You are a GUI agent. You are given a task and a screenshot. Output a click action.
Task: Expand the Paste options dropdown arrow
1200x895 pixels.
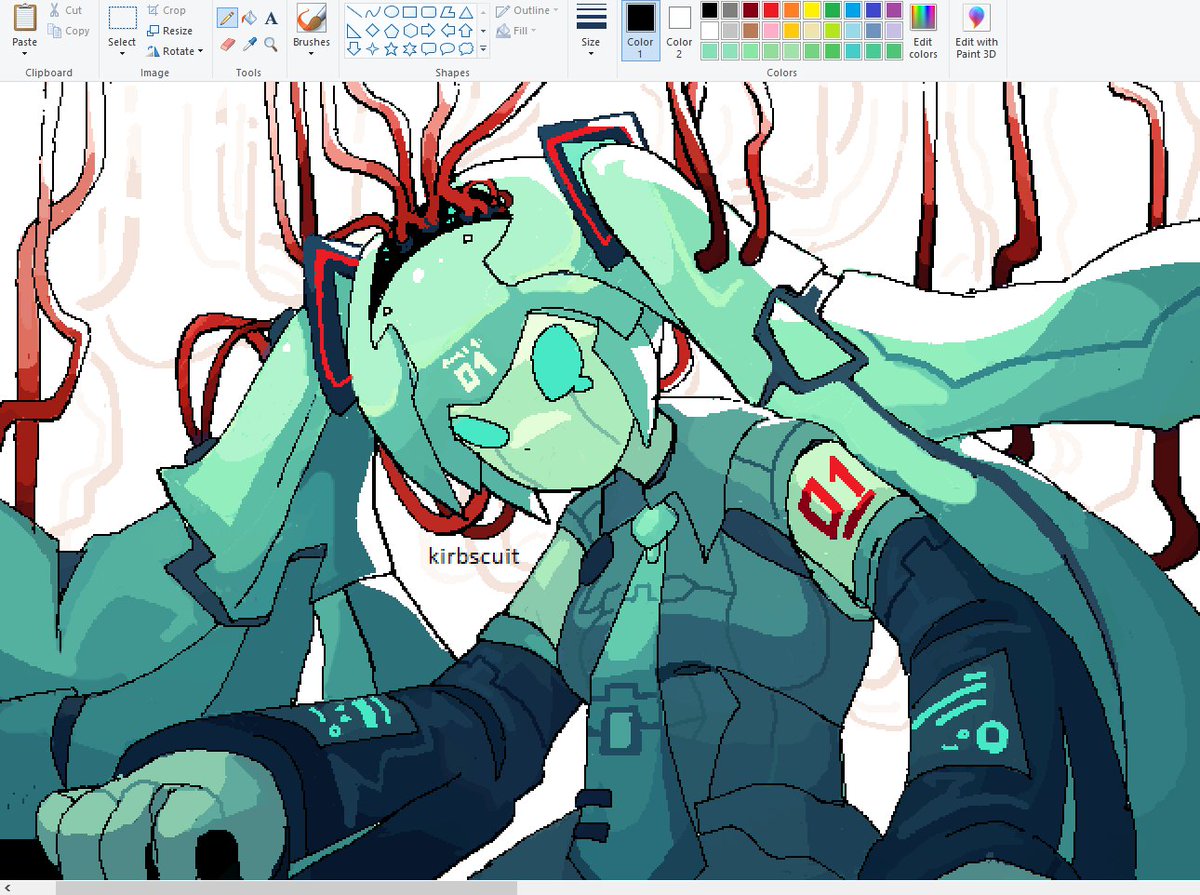coord(25,53)
